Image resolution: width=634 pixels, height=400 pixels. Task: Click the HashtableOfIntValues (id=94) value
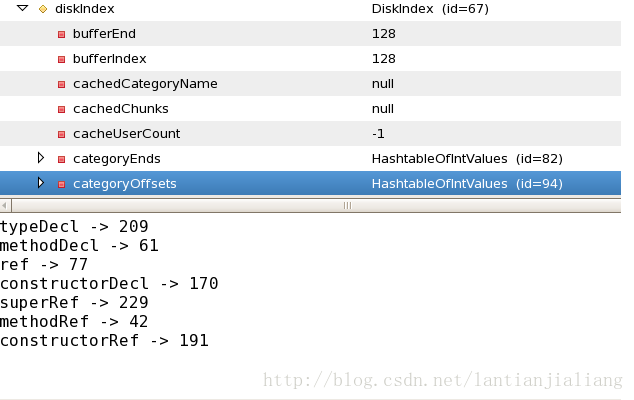(467, 184)
